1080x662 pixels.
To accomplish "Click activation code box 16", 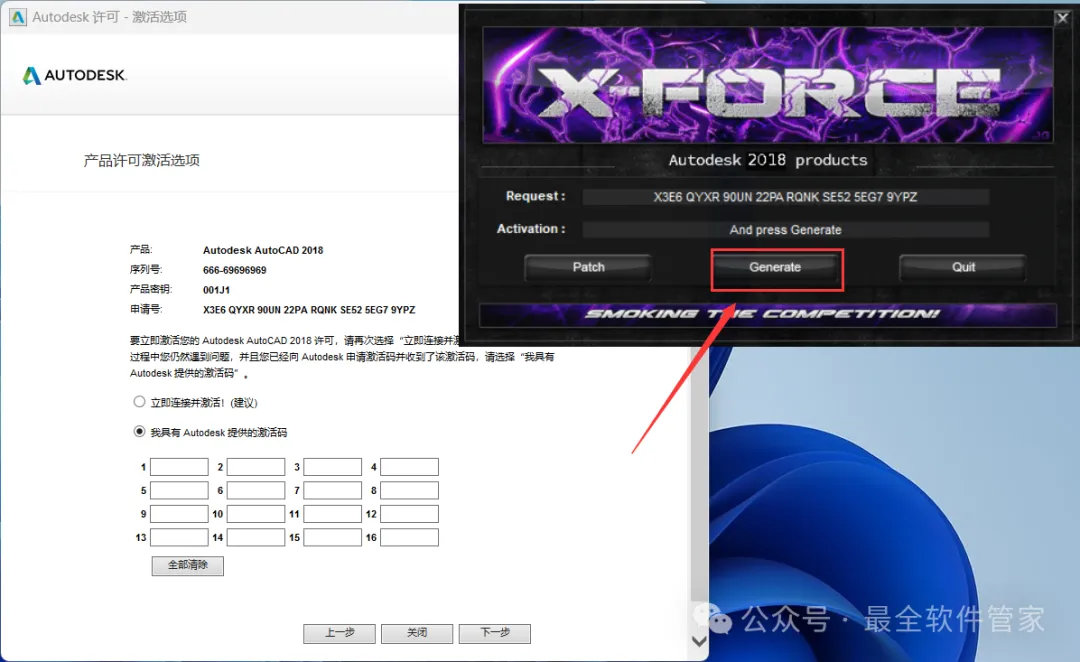I will [409, 537].
